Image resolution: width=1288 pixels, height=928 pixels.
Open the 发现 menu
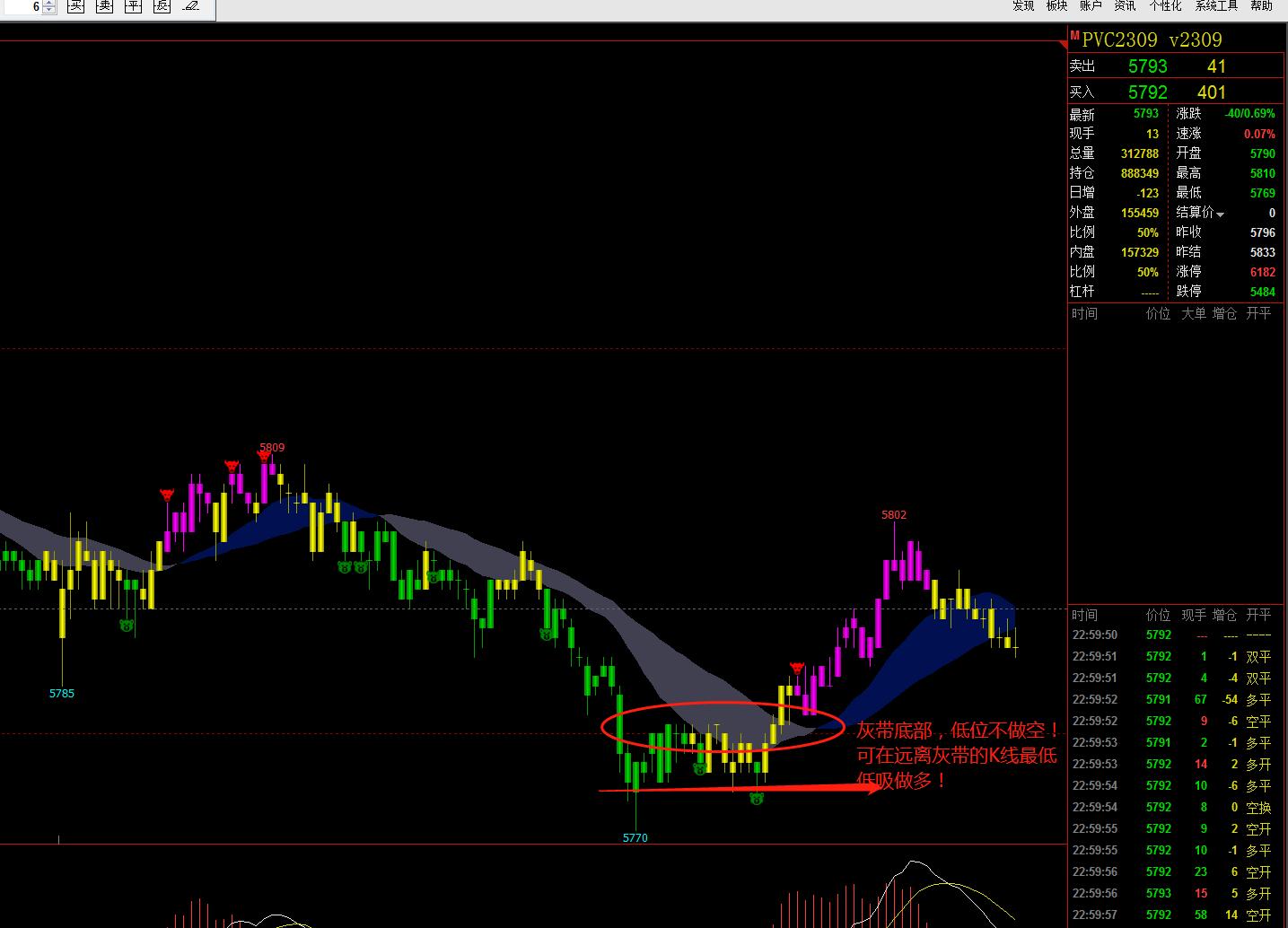click(x=1023, y=6)
